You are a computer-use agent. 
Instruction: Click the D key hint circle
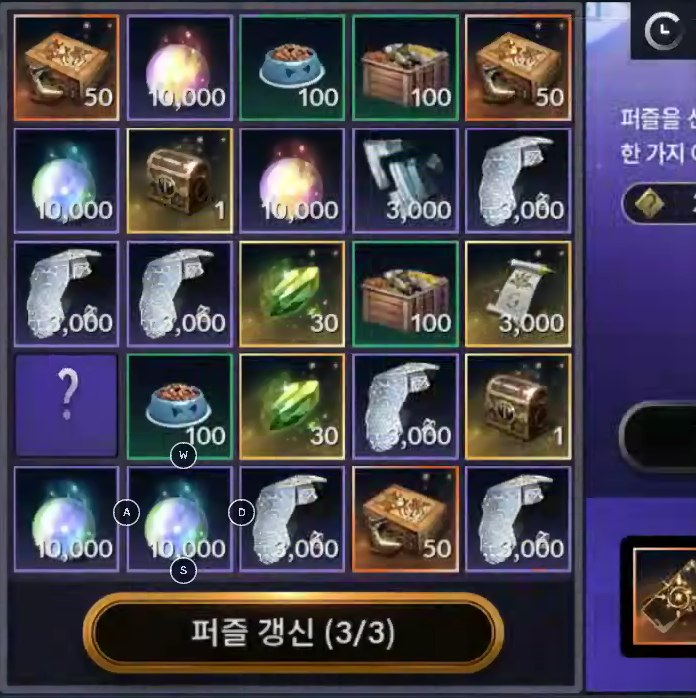(241, 512)
